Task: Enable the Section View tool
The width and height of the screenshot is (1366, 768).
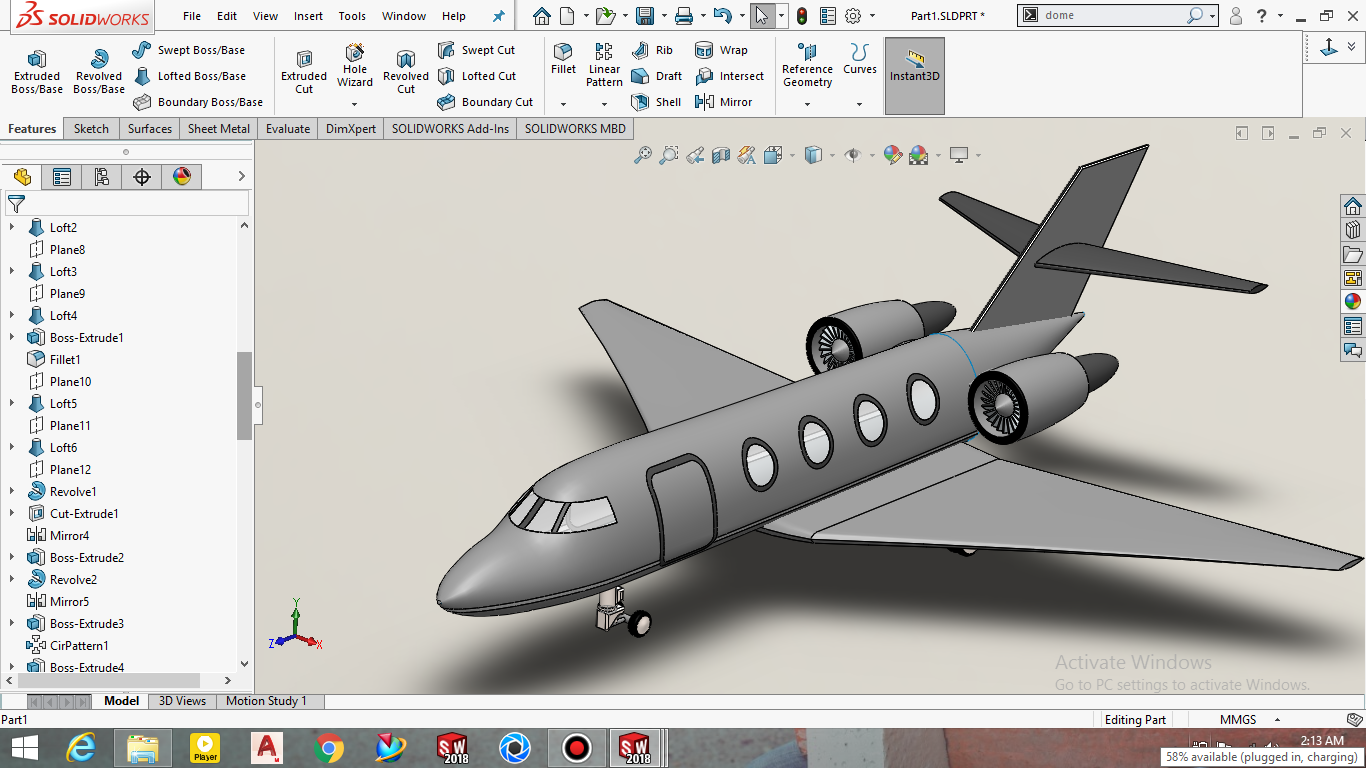Action: [721, 155]
